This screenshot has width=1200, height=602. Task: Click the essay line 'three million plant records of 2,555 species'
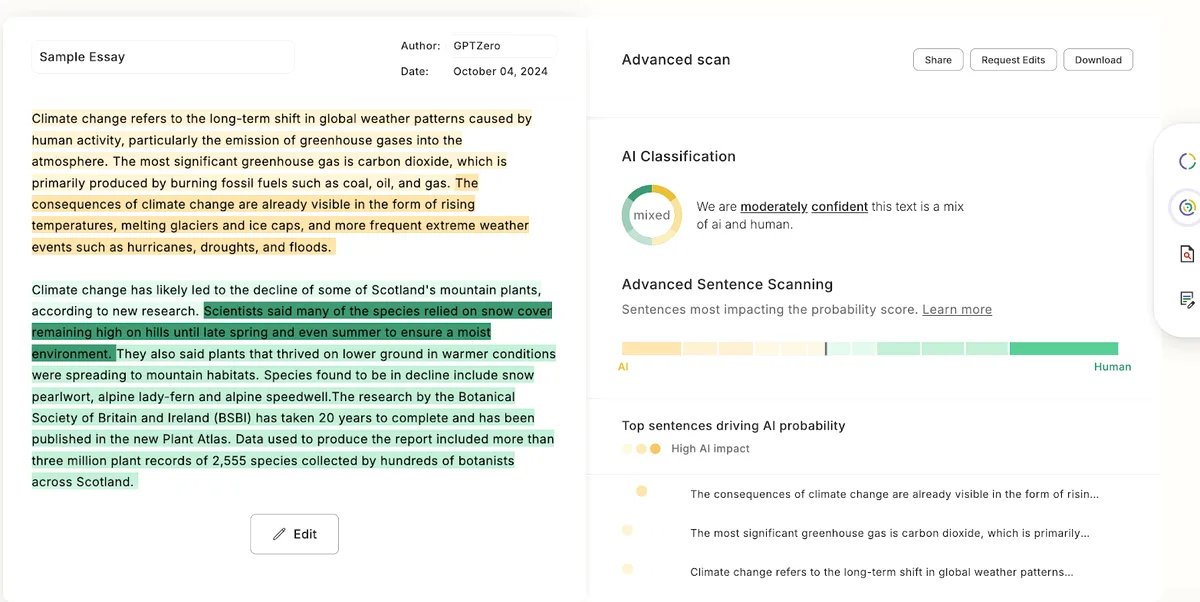pos(273,461)
